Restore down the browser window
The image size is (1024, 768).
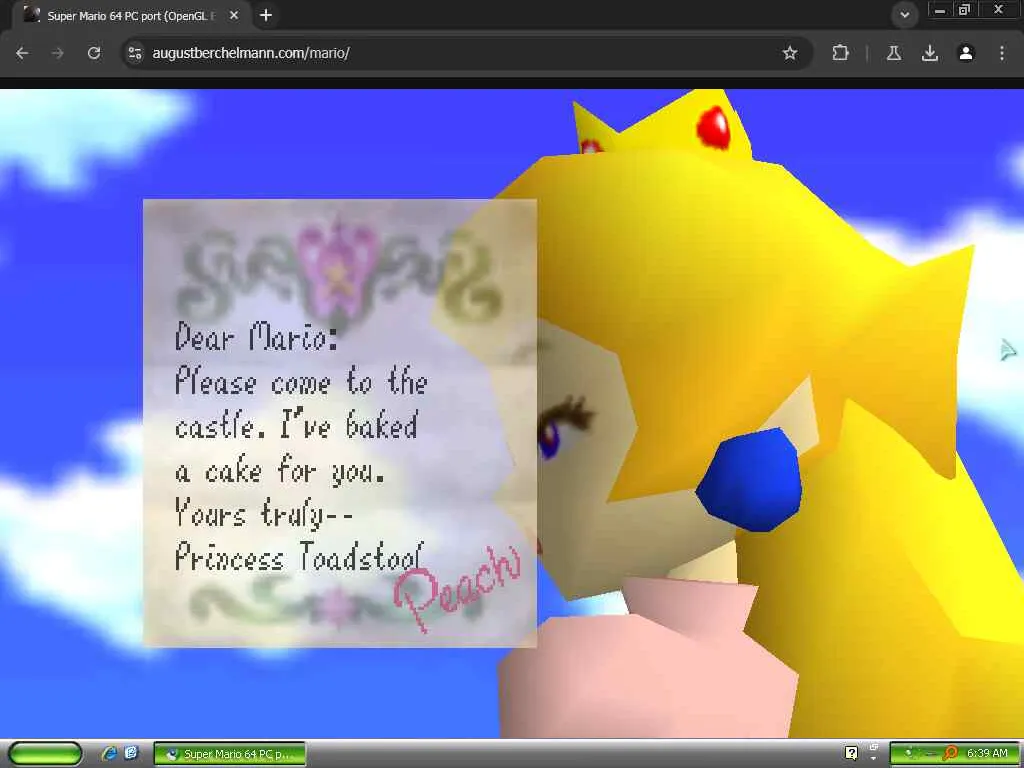point(964,10)
